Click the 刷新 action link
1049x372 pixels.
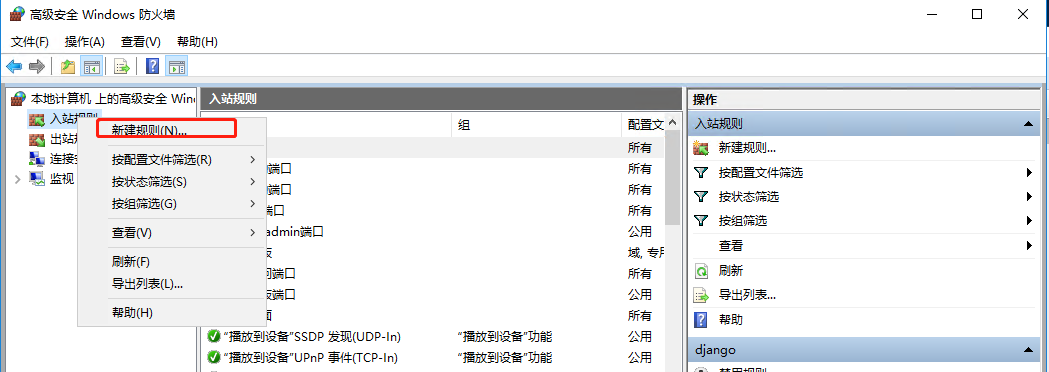pyautogui.click(x=731, y=271)
